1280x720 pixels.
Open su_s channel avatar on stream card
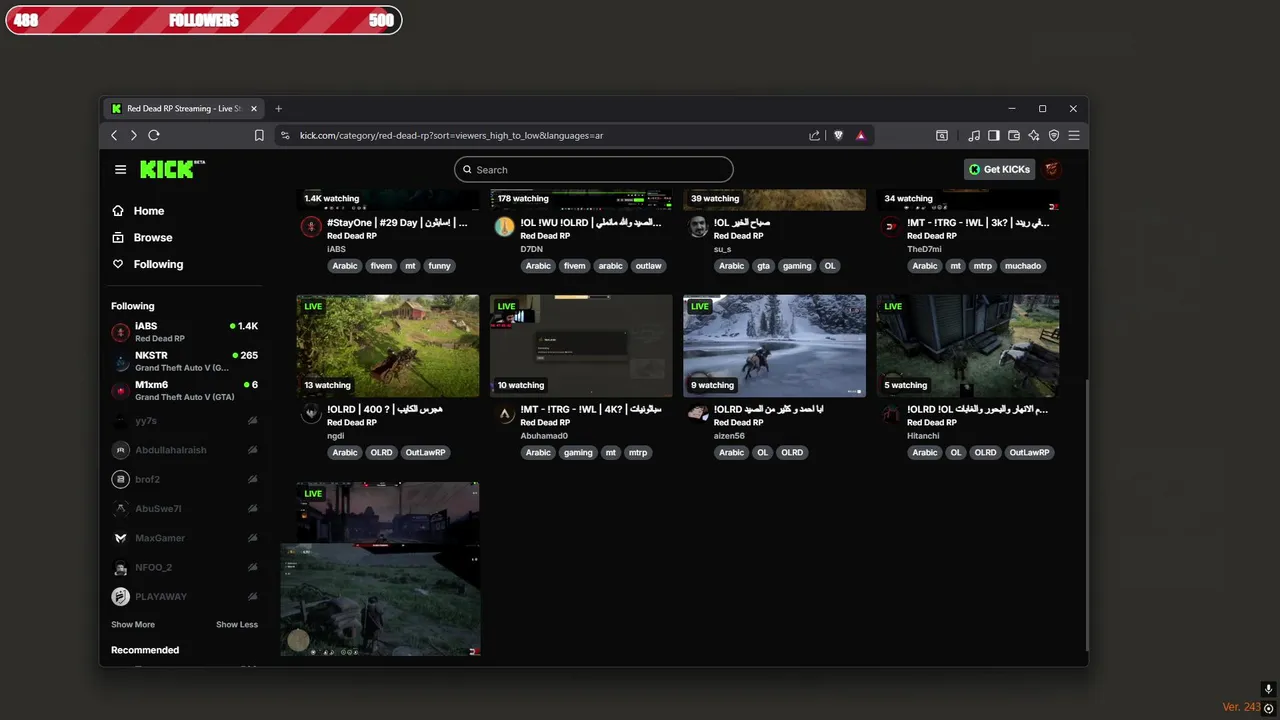698,227
